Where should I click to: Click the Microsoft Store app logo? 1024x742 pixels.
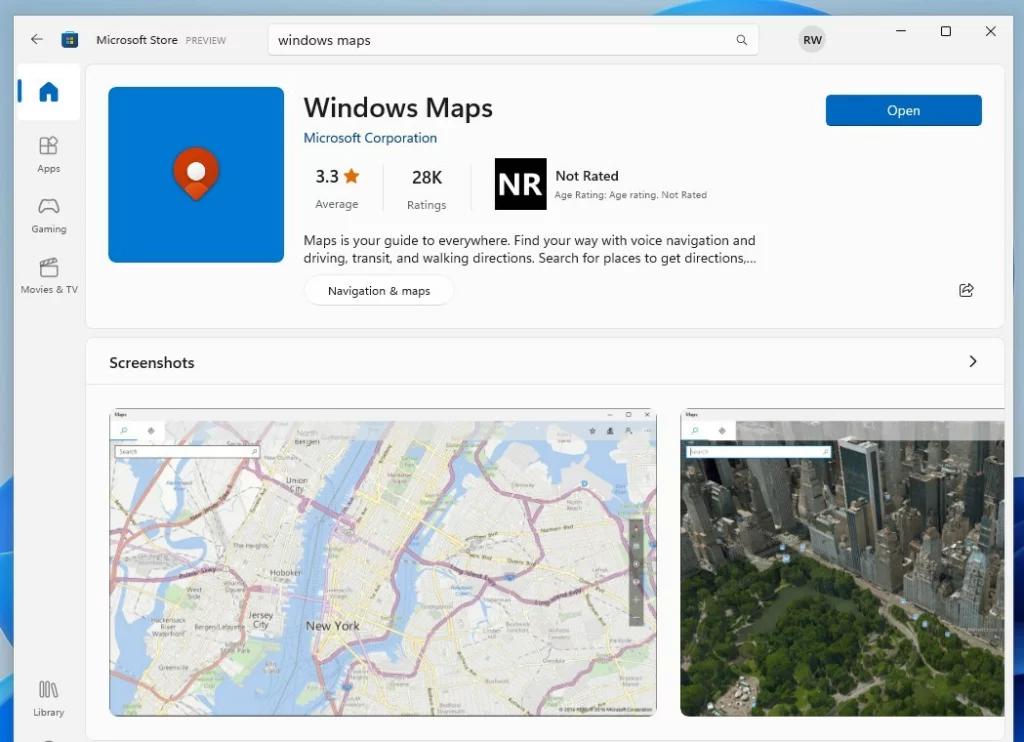(x=69, y=39)
